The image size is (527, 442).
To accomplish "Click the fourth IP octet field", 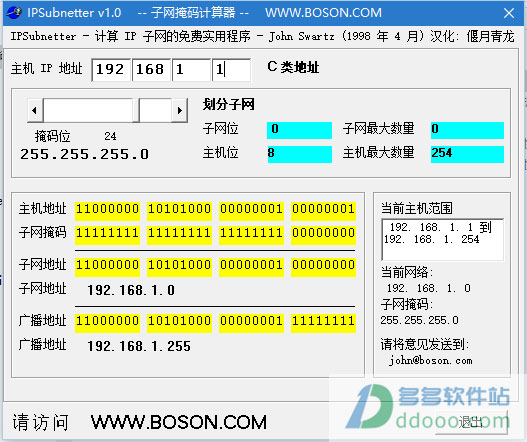I will coord(231,70).
